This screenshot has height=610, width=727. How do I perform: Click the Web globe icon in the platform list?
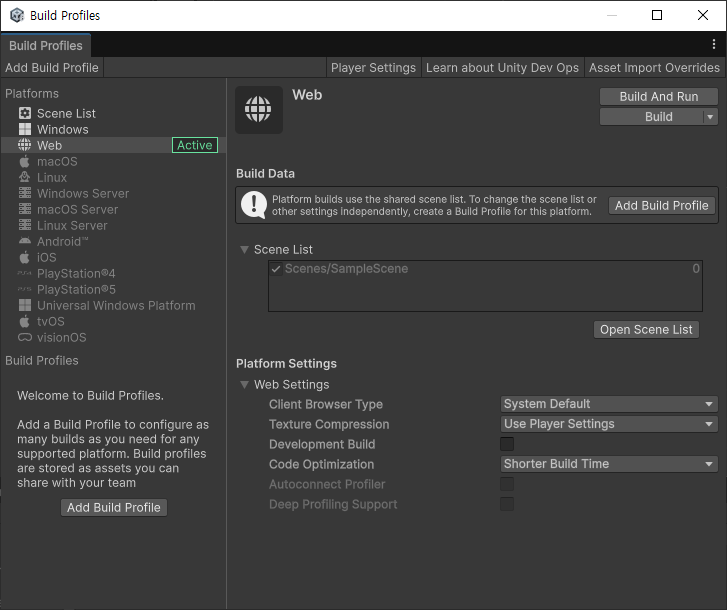[25, 145]
